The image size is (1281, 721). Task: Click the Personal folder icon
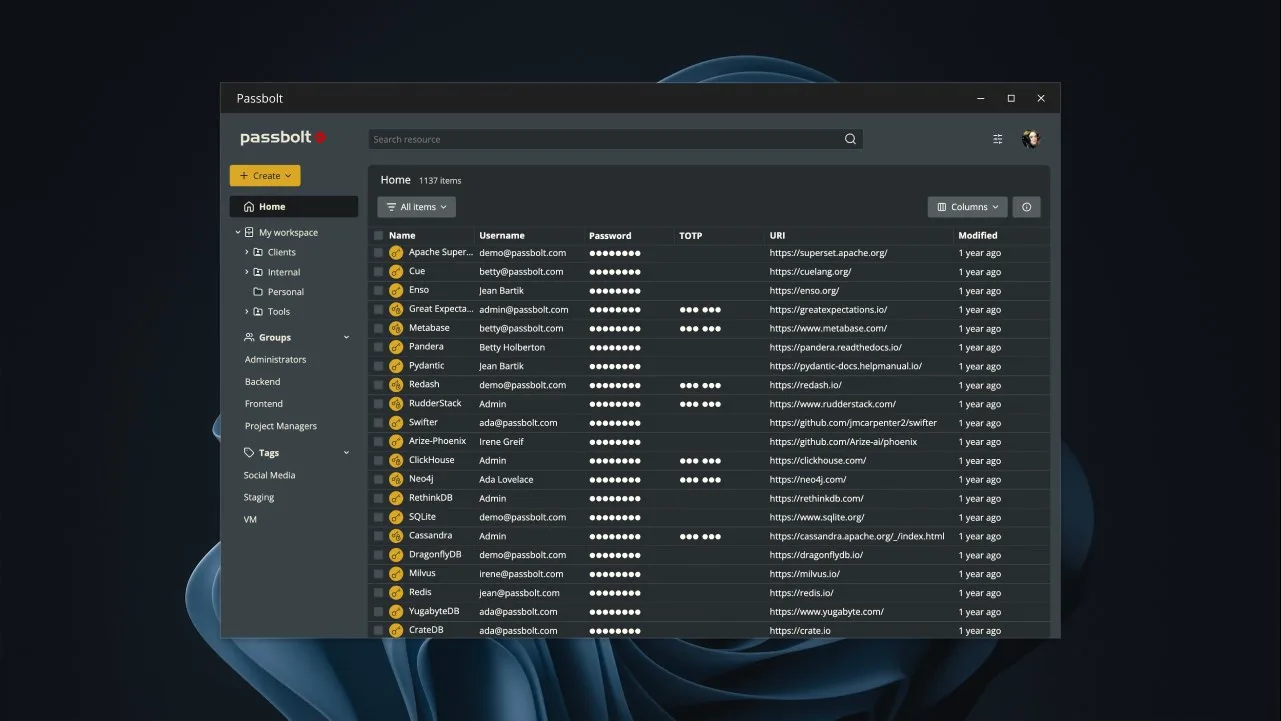coord(258,292)
